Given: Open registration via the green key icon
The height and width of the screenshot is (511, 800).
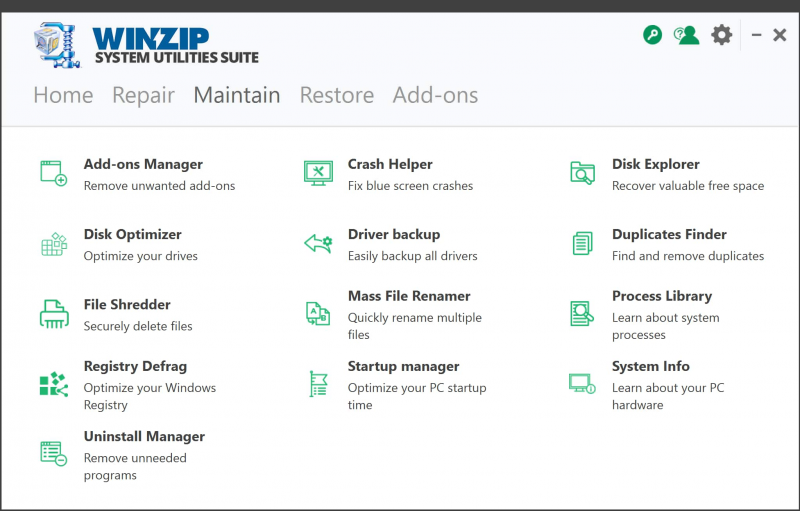Looking at the screenshot, I should 652,35.
